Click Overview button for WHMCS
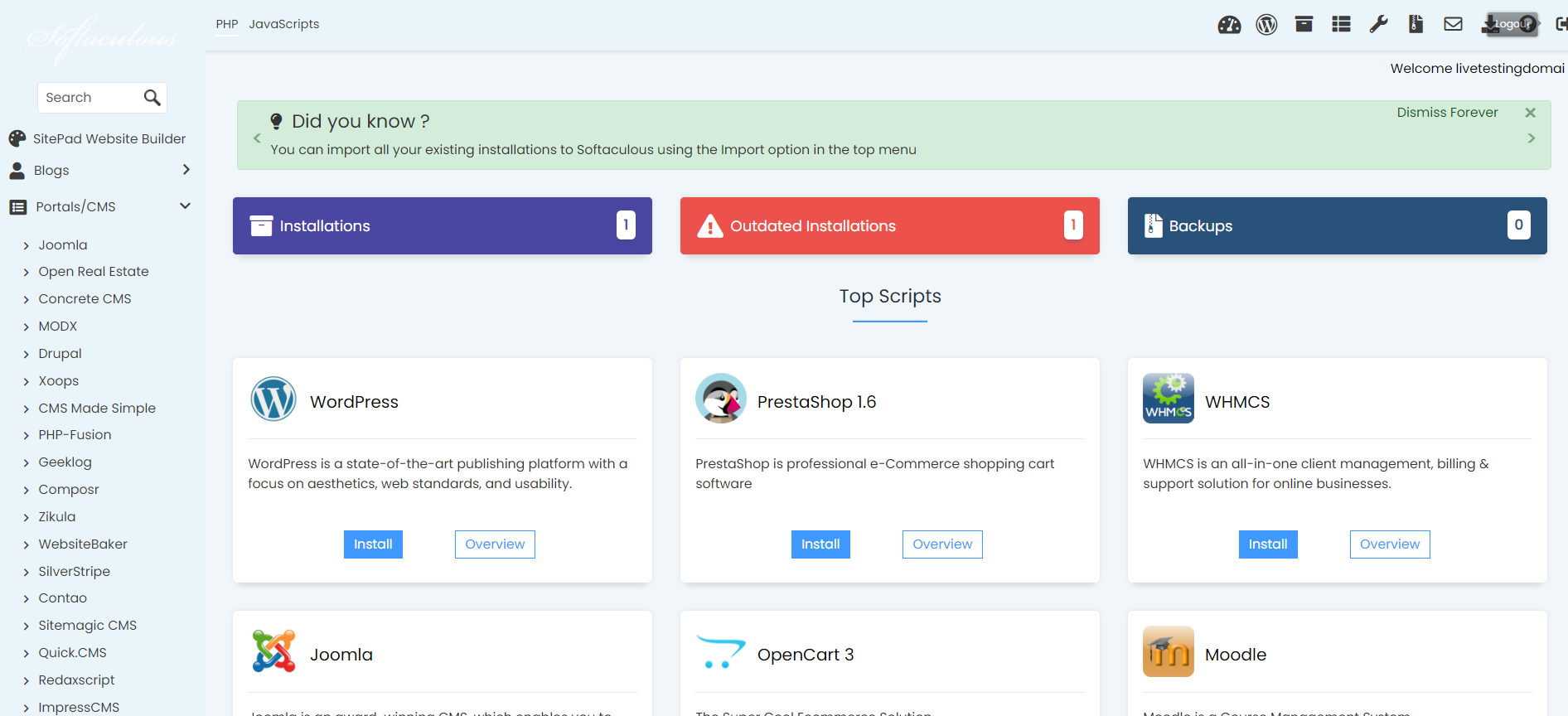This screenshot has width=1568, height=716. click(x=1390, y=544)
